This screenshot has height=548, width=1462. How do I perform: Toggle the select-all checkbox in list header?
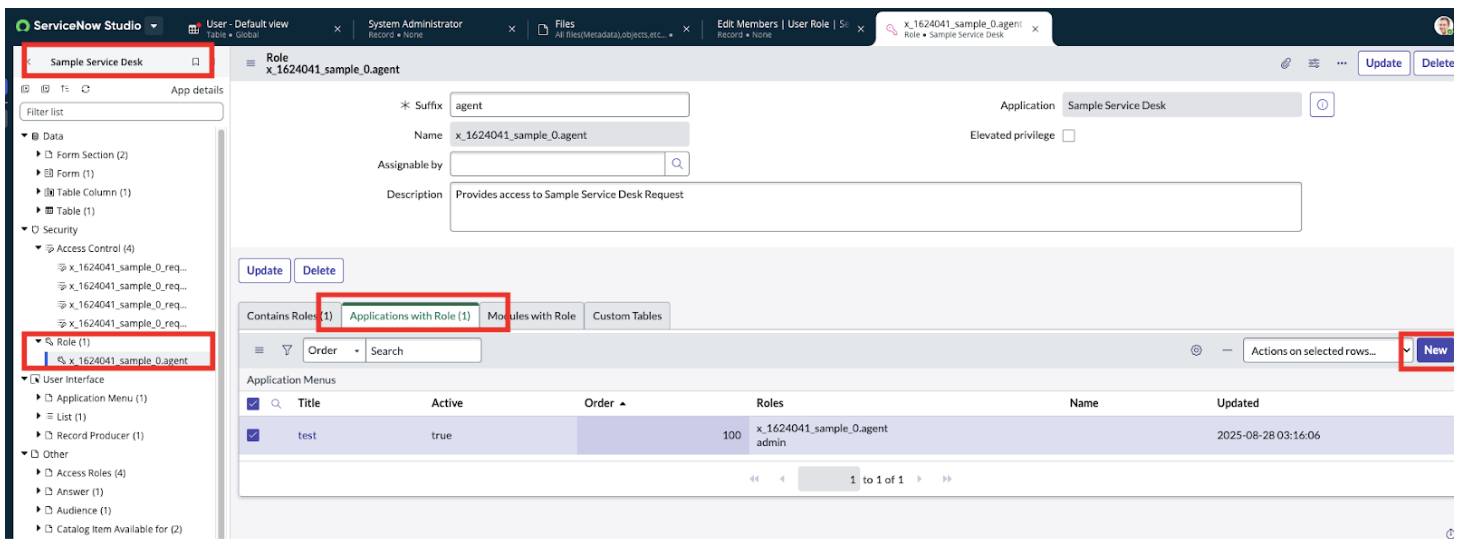point(253,404)
